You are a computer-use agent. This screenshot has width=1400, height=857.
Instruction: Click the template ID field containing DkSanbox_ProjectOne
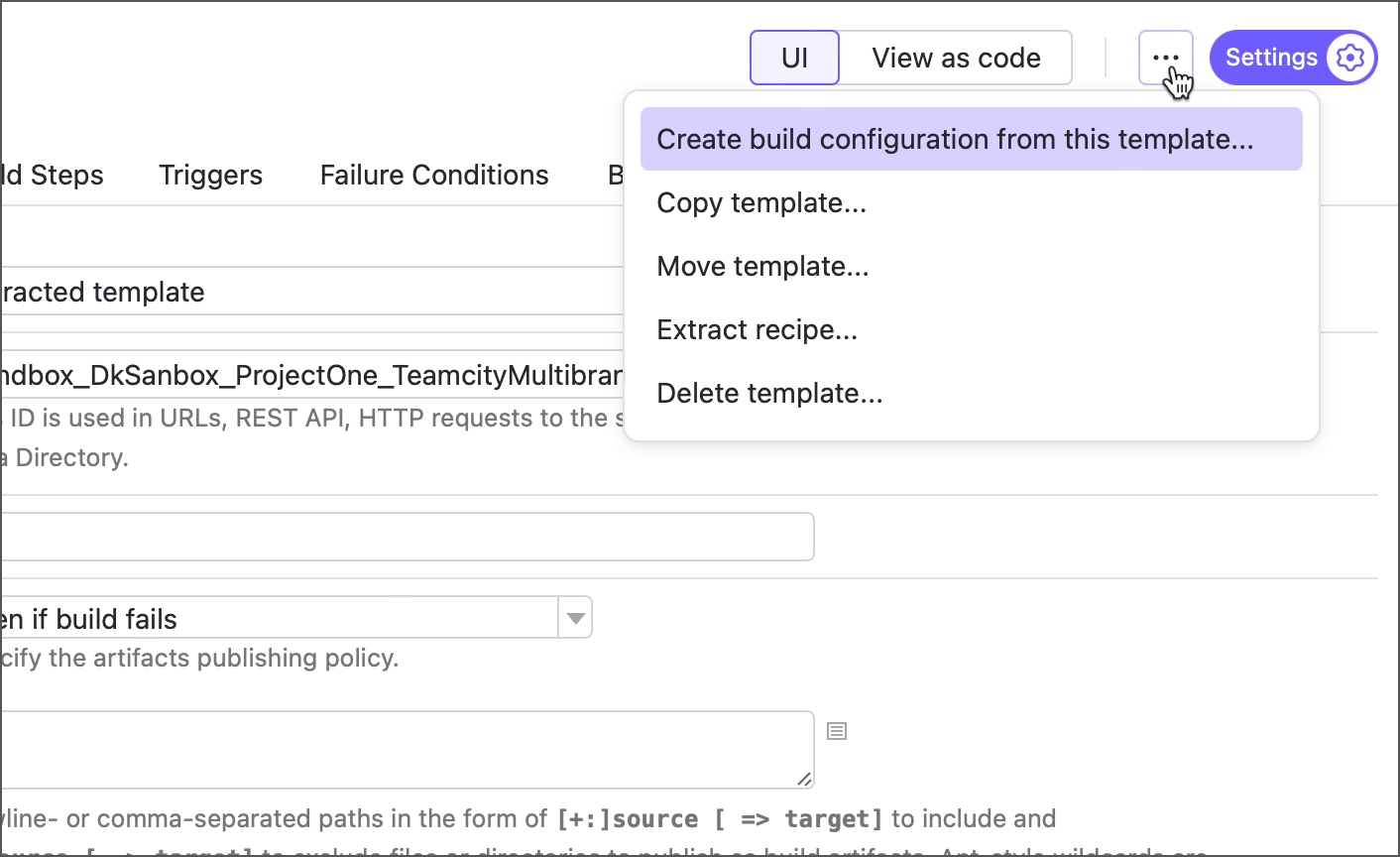pyautogui.click(x=297, y=375)
